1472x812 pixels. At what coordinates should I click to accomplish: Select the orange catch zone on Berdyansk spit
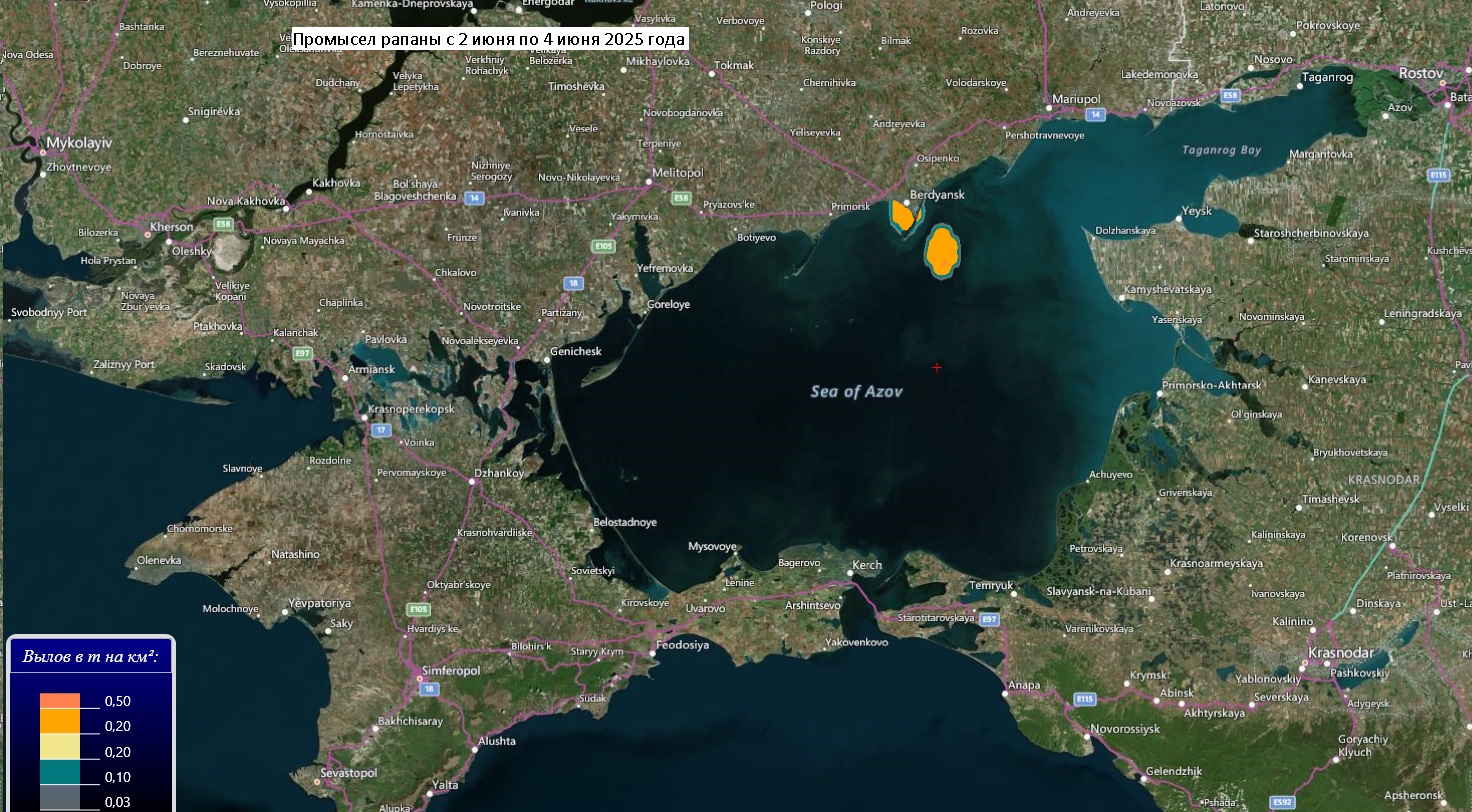coord(902,216)
